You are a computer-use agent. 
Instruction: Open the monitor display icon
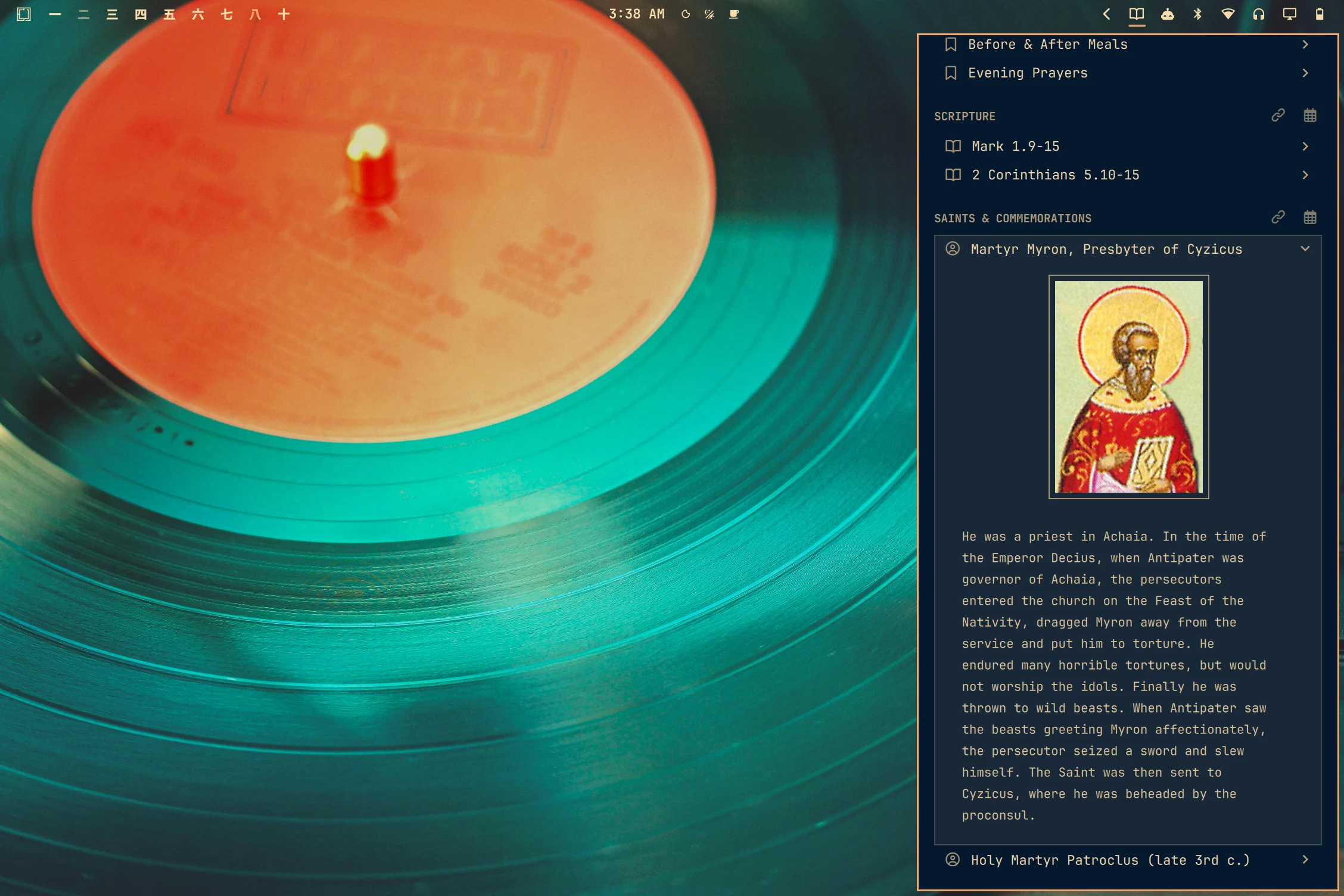pyautogui.click(x=1289, y=14)
